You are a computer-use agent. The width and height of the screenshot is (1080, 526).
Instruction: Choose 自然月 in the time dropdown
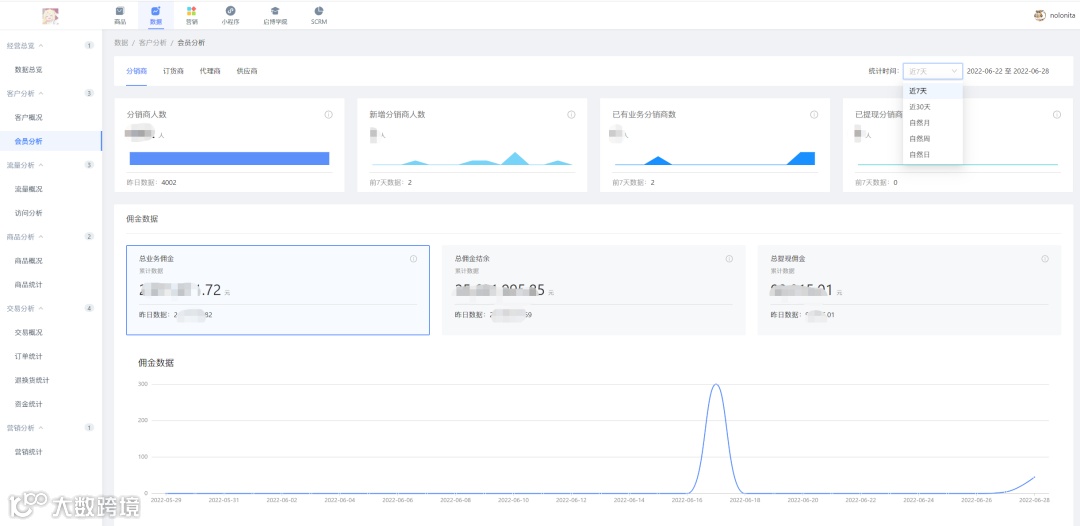pos(933,123)
